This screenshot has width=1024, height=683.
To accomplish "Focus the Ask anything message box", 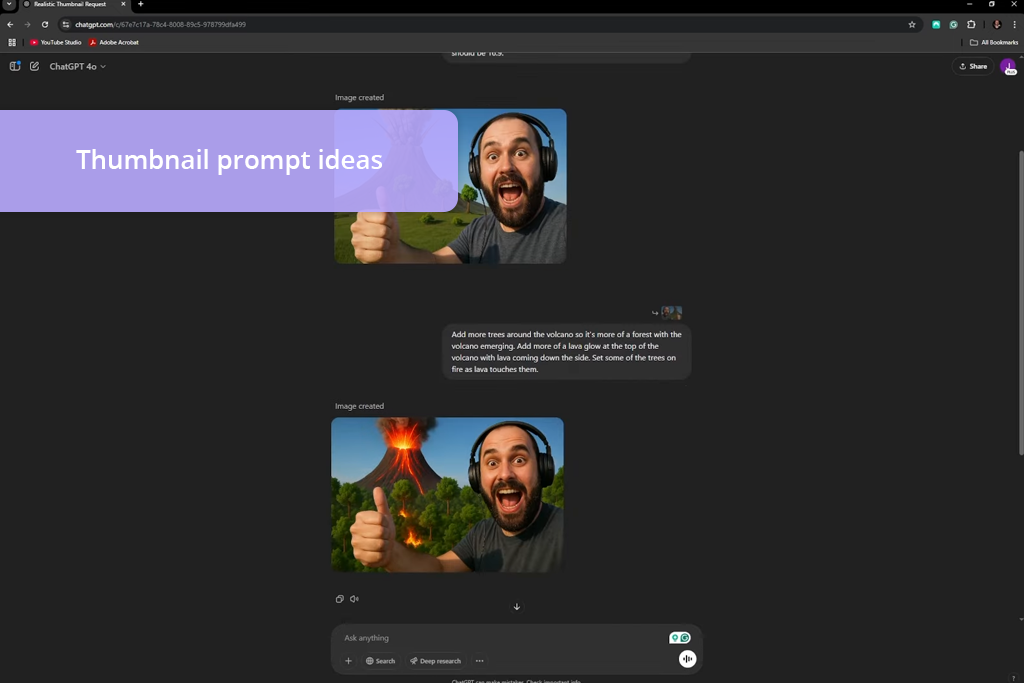I will [x=503, y=638].
